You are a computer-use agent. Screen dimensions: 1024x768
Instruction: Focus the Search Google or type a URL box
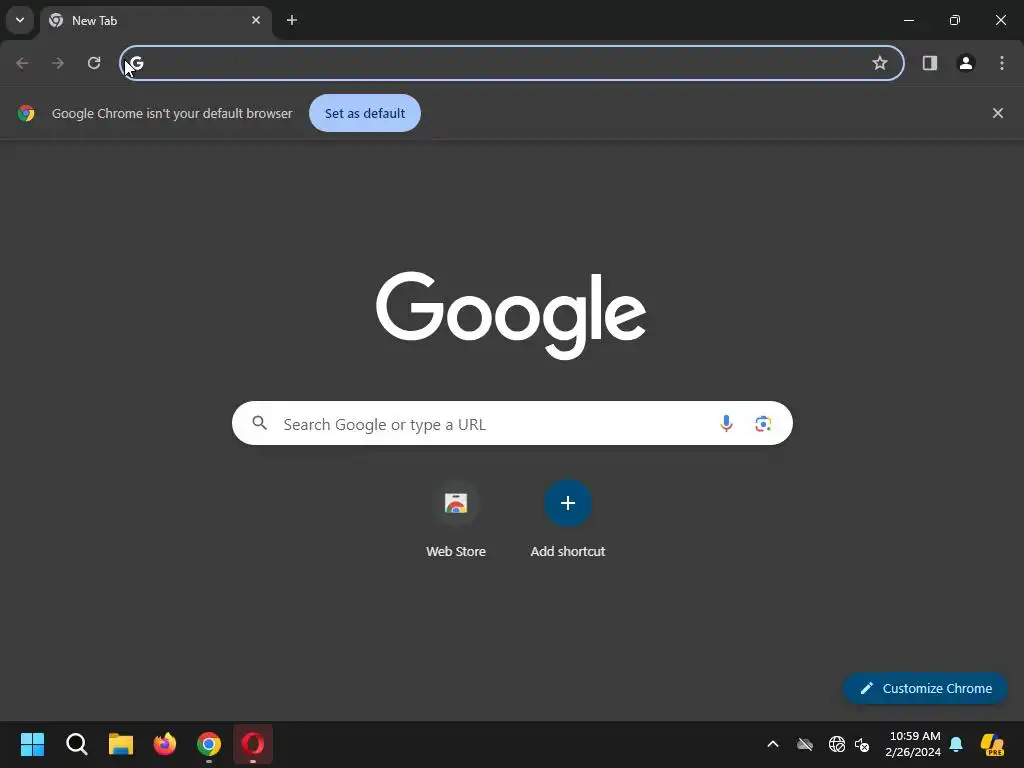click(x=512, y=424)
